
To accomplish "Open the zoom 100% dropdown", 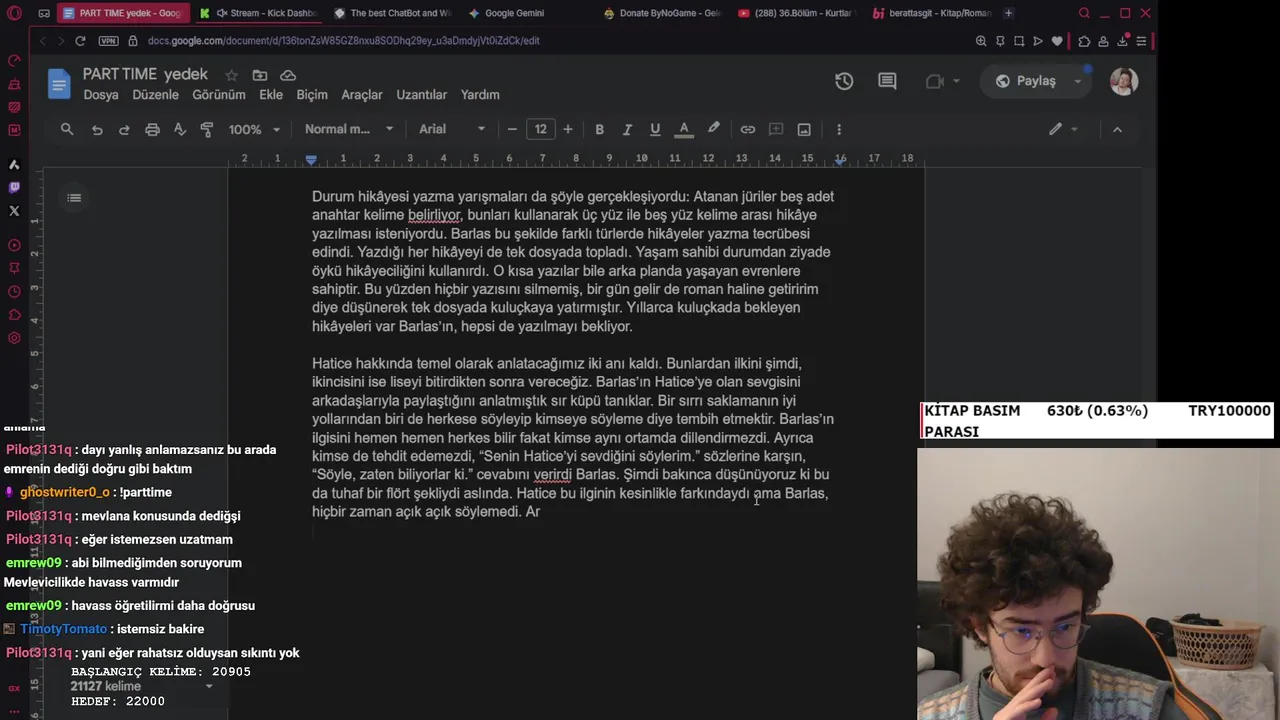I will tap(255, 129).
